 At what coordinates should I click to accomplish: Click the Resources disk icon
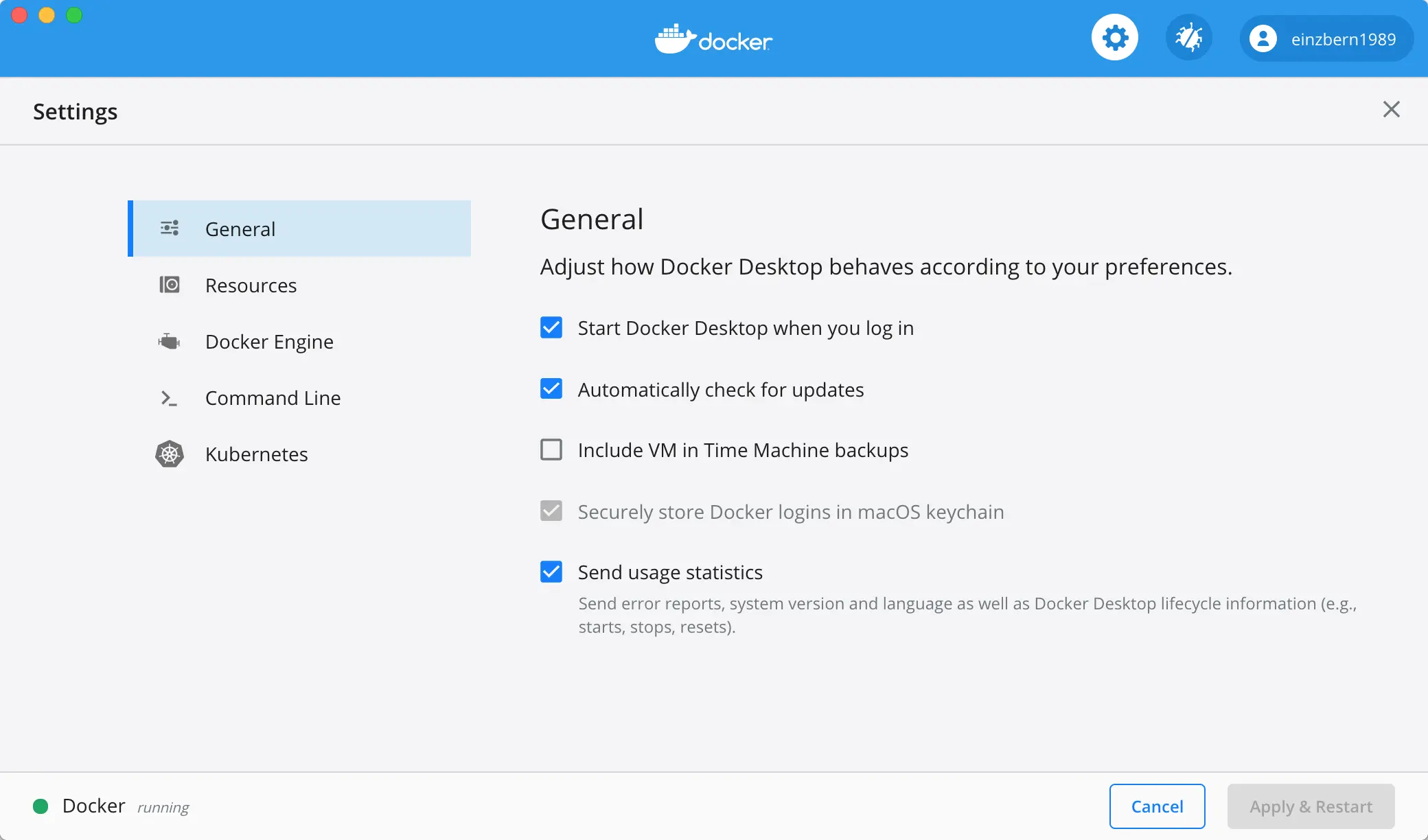[x=170, y=285]
